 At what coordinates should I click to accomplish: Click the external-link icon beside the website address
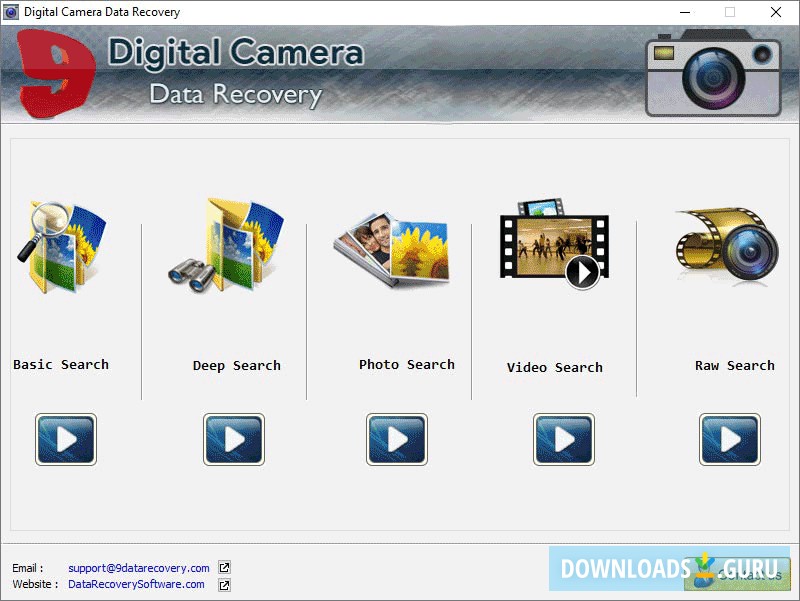224,585
